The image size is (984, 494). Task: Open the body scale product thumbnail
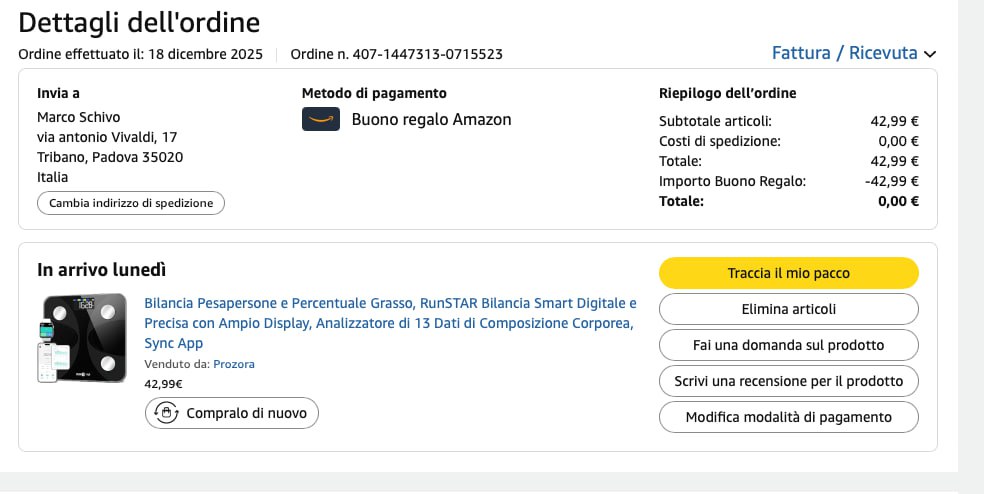(84, 338)
